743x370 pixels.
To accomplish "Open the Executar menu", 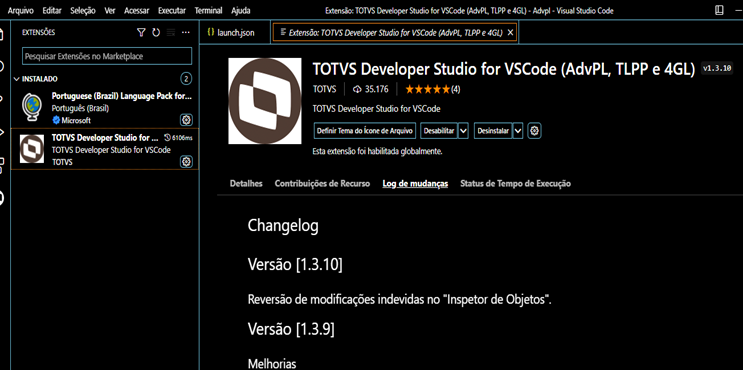I will [172, 10].
